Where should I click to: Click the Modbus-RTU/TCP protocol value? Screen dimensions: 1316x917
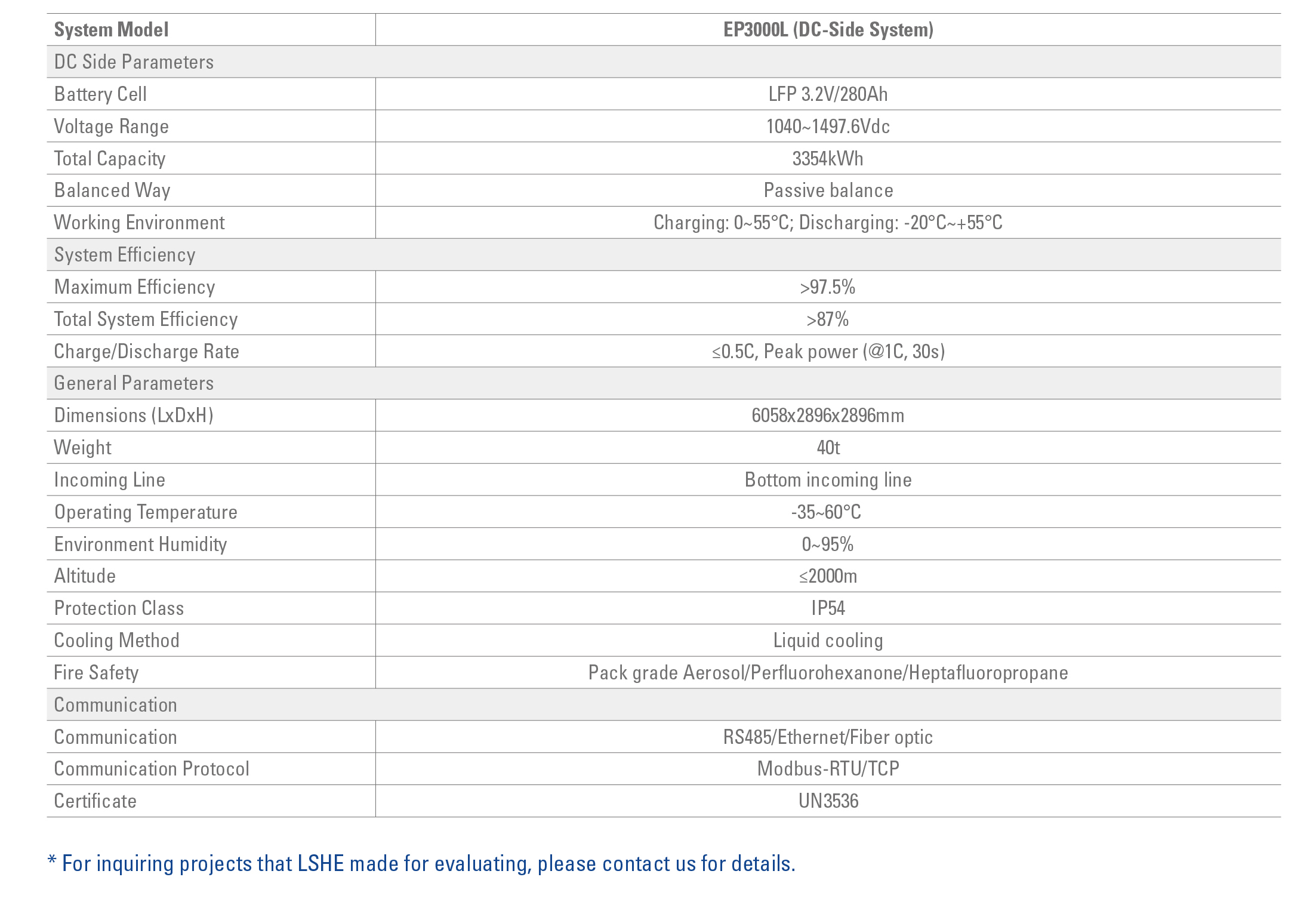828,769
